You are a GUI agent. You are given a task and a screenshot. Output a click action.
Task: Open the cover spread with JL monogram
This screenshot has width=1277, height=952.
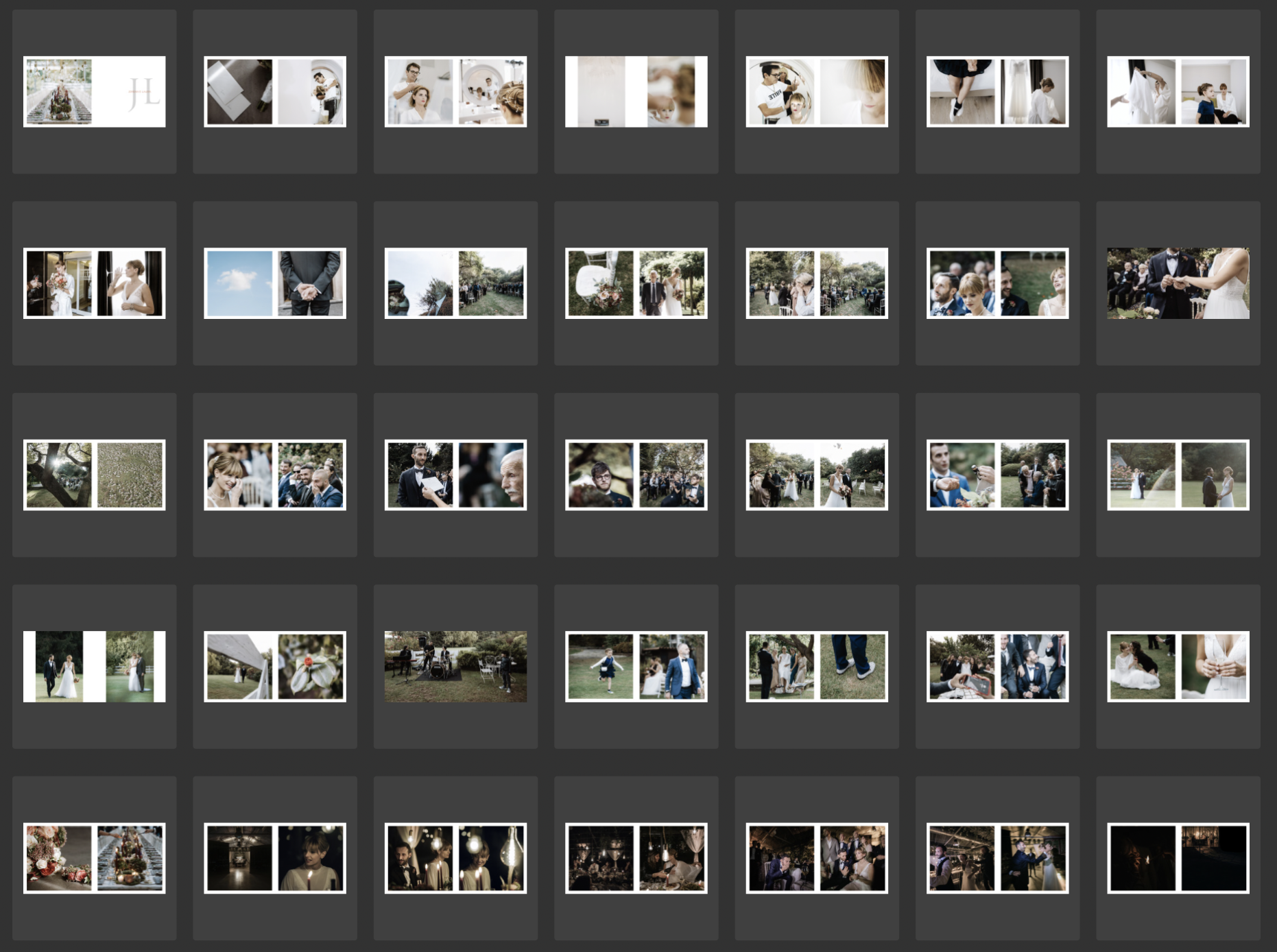pyautogui.click(x=94, y=92)
